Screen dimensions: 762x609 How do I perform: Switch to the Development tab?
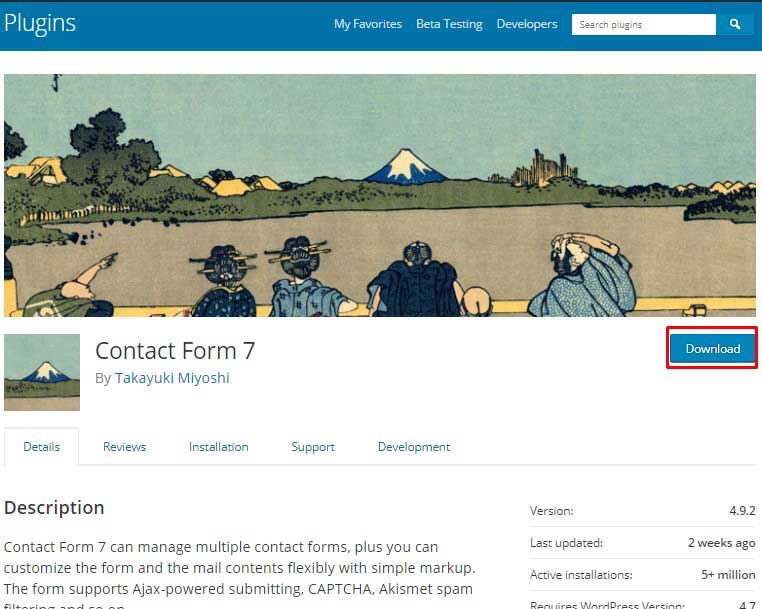414,447
